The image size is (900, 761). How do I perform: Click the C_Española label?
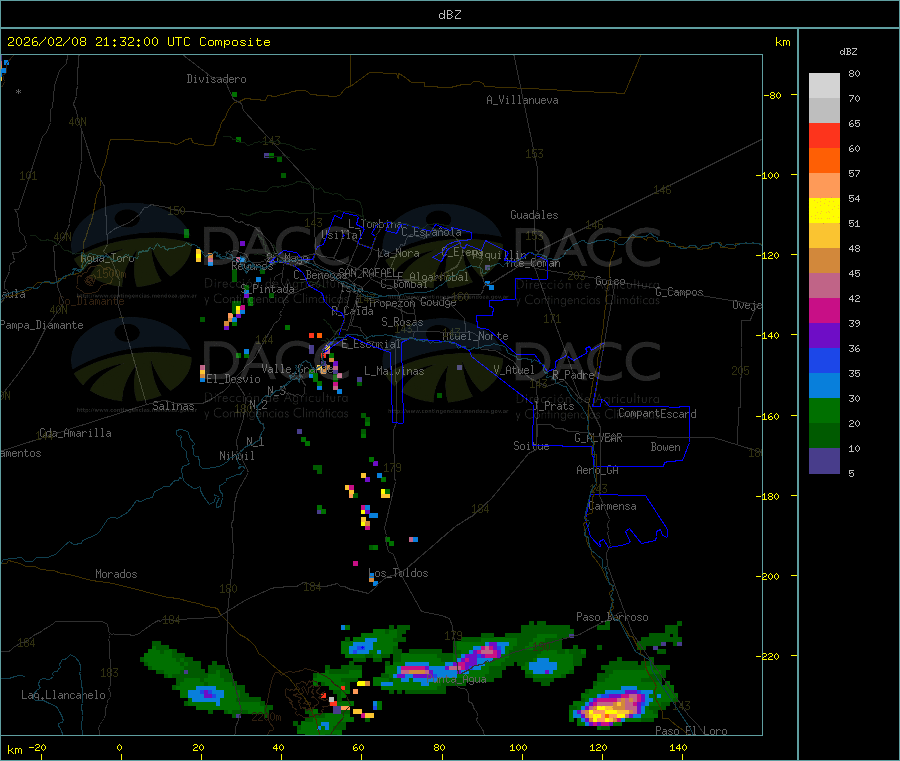(x=431, y=232)
